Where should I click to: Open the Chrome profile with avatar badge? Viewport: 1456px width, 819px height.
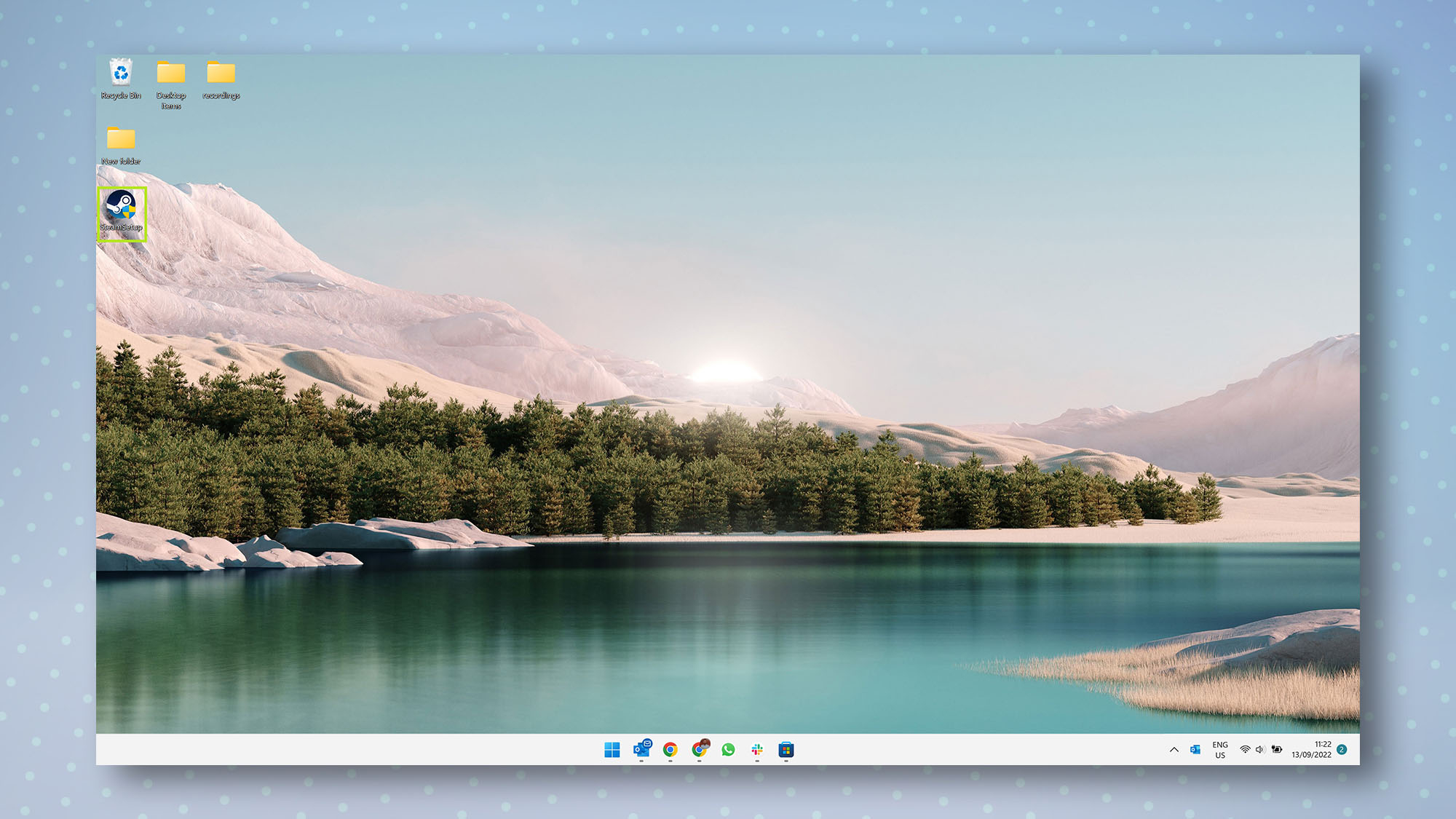tap(700, 749)
